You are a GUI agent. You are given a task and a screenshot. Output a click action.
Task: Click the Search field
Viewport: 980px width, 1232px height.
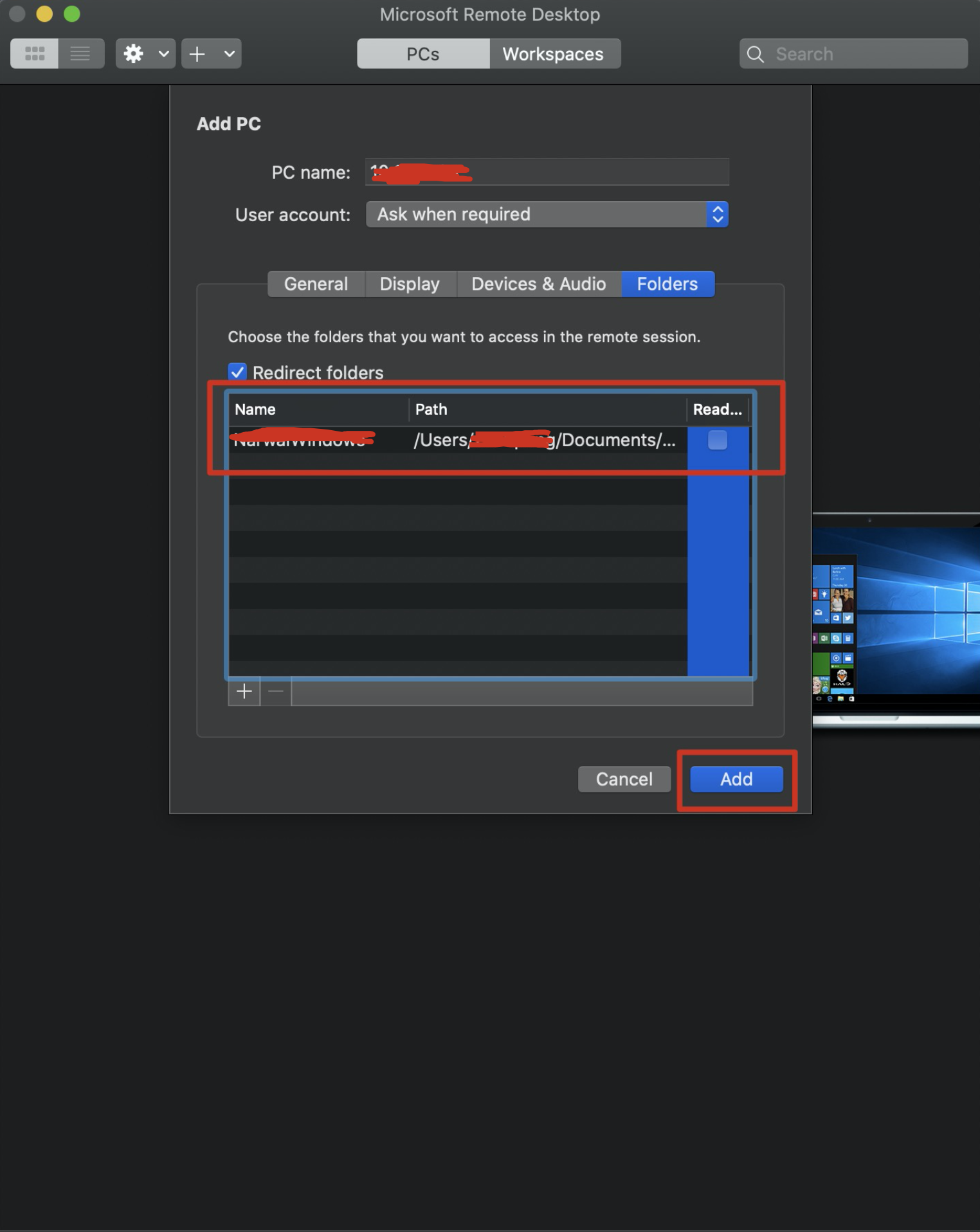(853, 54)
